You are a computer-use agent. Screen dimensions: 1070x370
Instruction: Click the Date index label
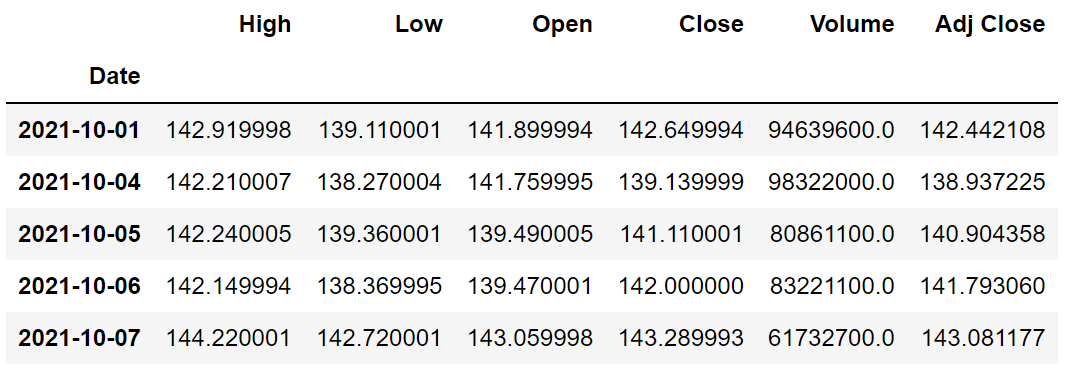115,76
